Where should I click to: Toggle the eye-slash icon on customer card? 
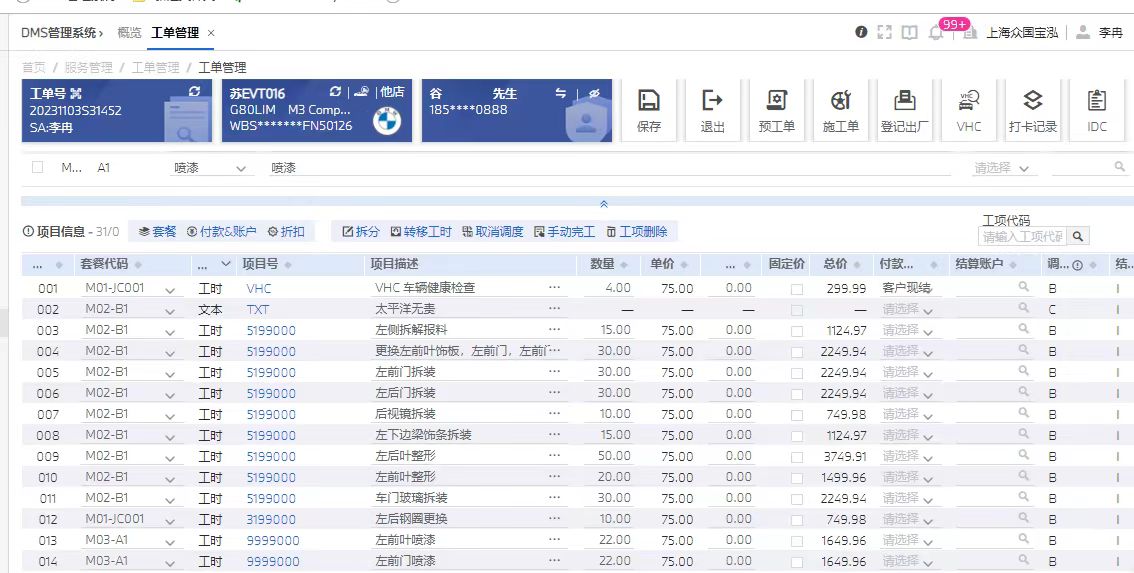click(x=594, y=93)
